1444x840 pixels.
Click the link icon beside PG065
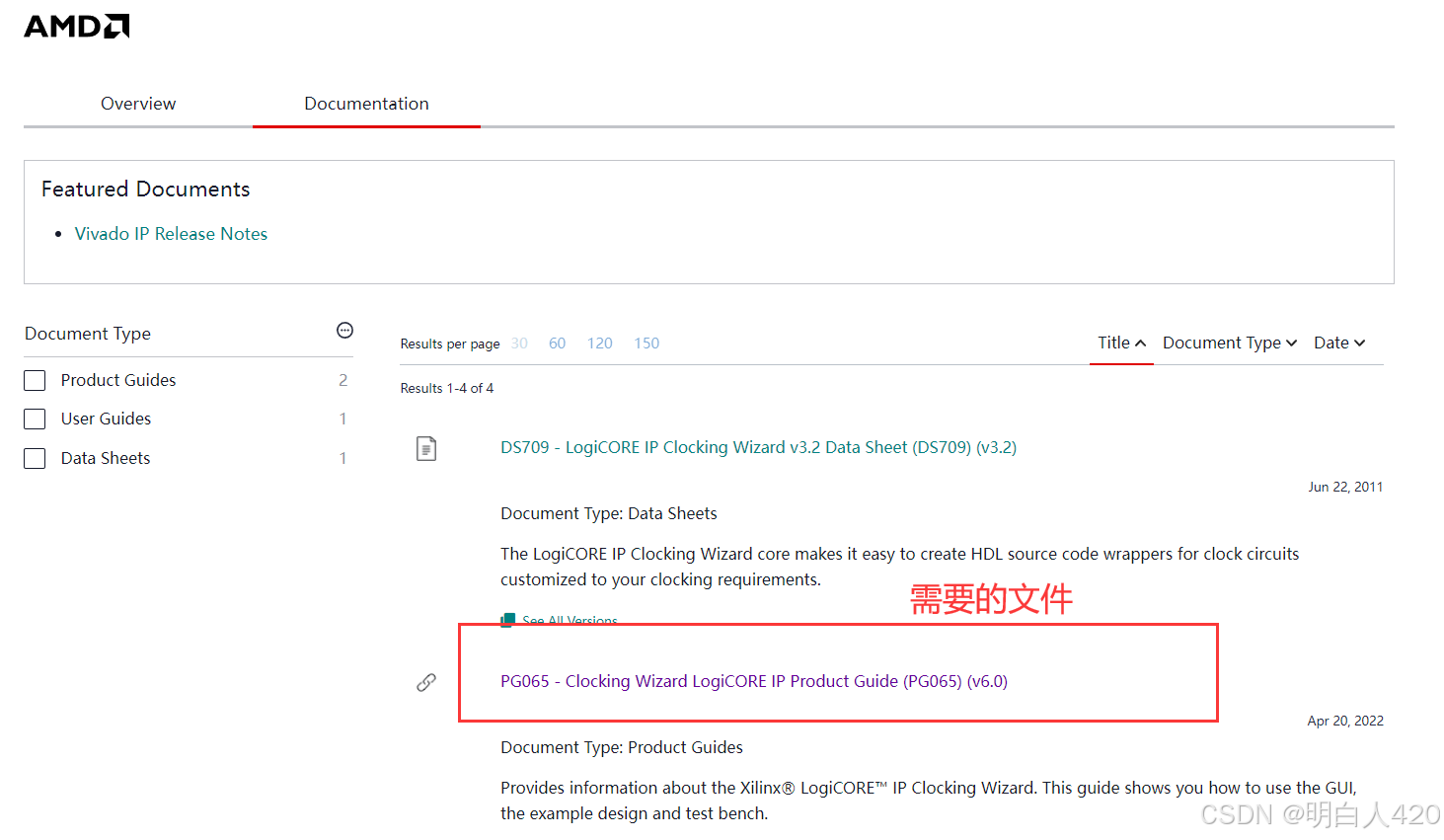[426, 682]
